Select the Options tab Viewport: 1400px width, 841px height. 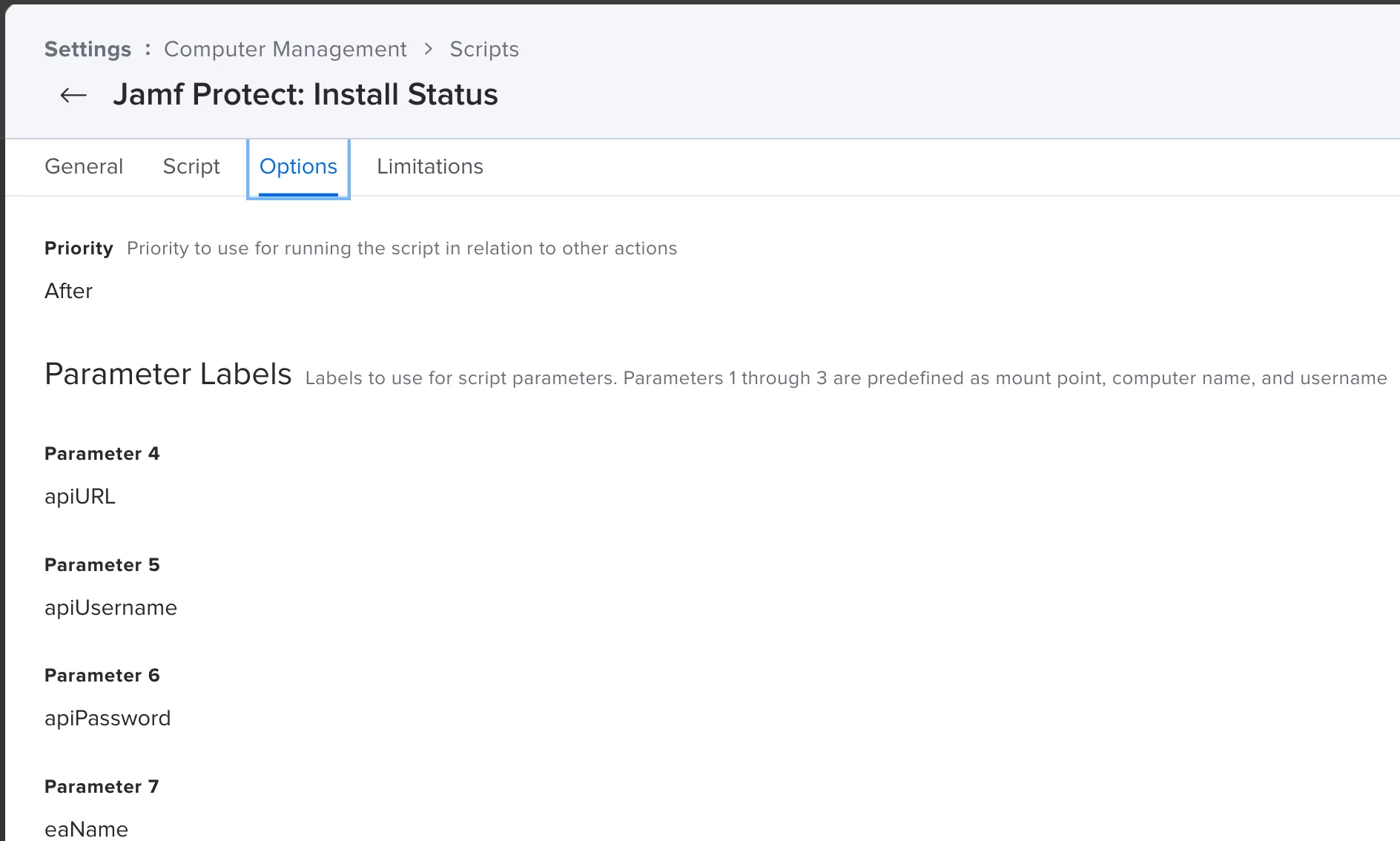pos(298,166)
